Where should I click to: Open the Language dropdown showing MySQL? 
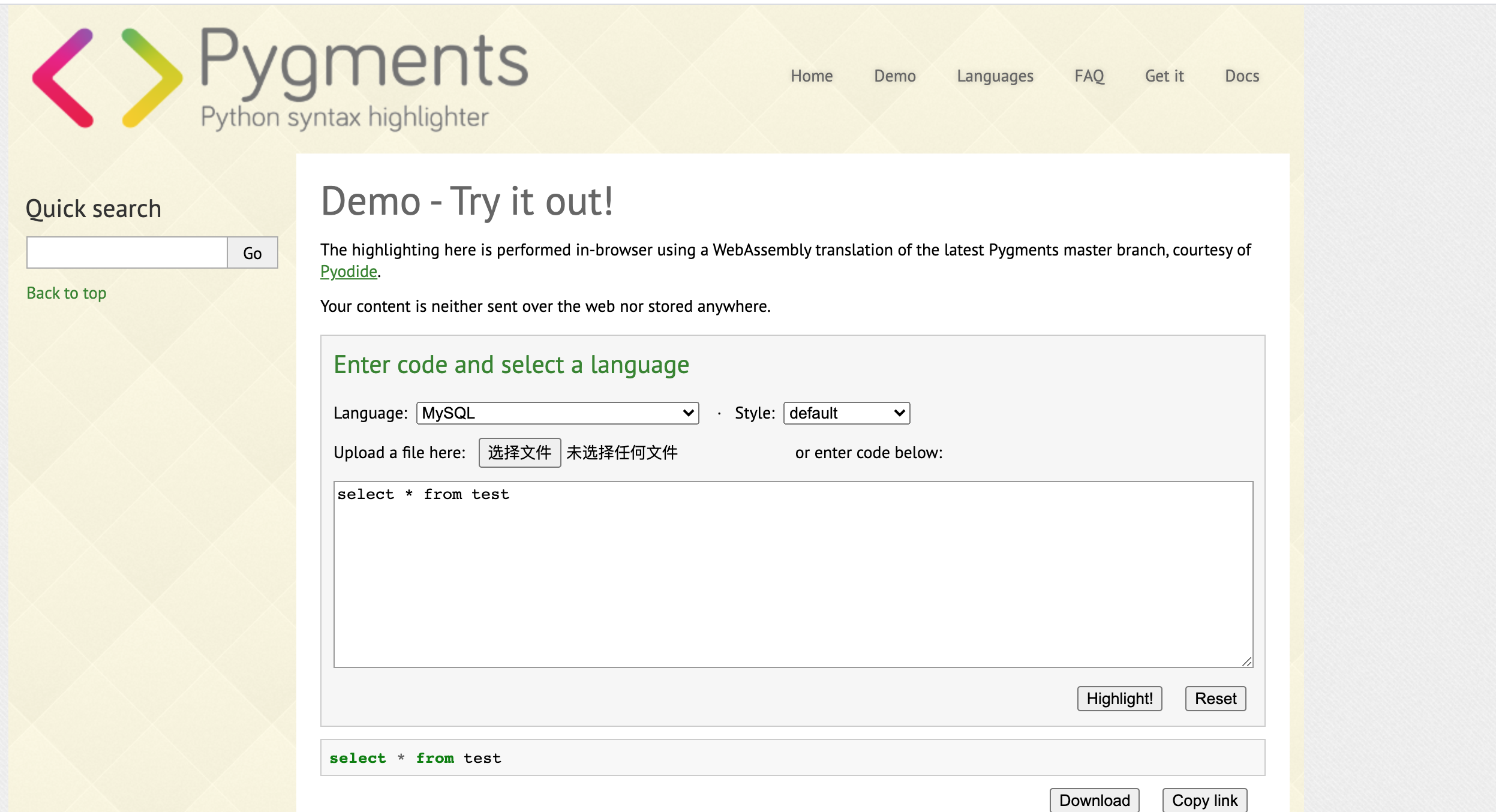[x=557, y=413]
